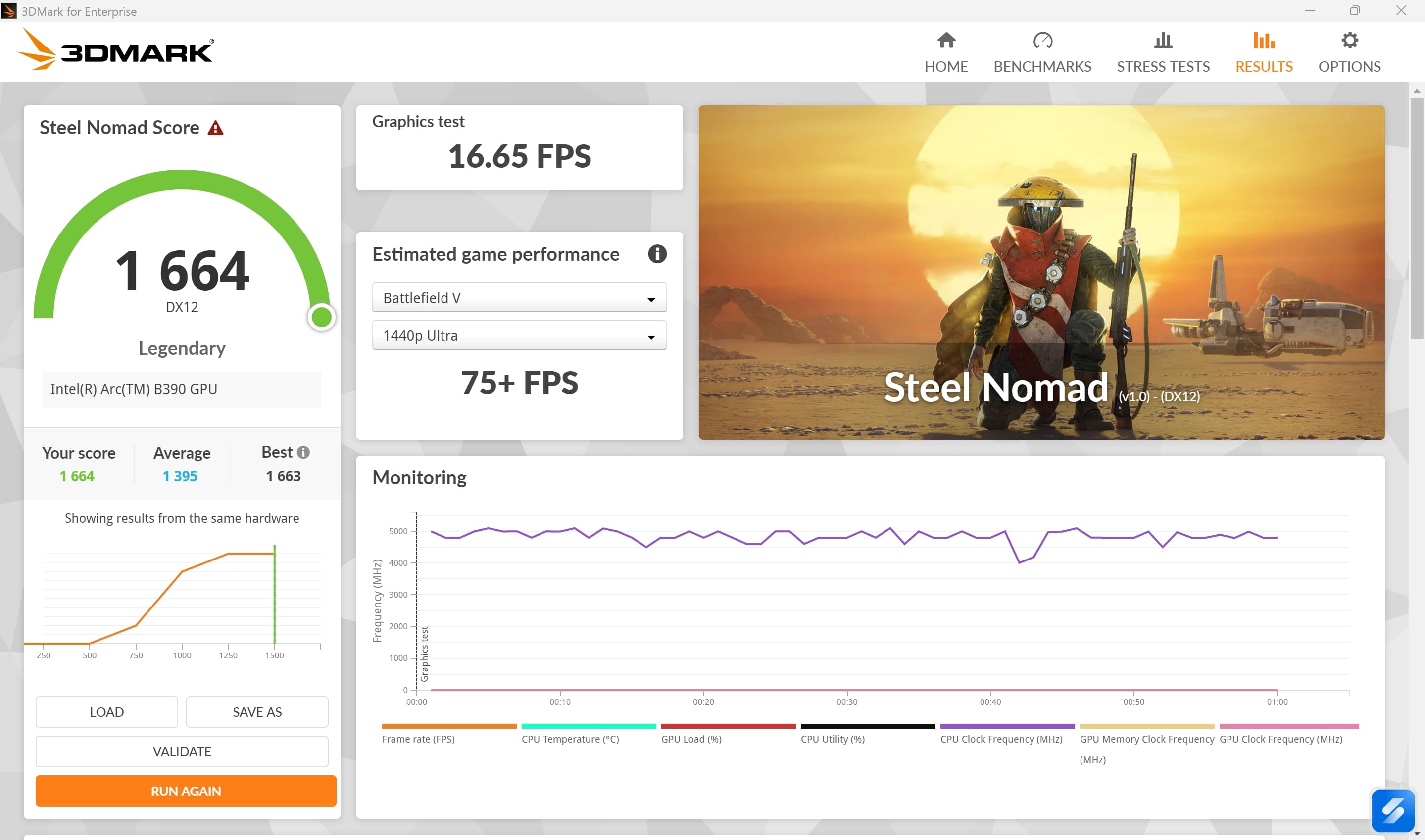Click the scrollbar down arrow
This screenshot has height=840, width=1425.
pyautogui.click(x=1417, y=834)
